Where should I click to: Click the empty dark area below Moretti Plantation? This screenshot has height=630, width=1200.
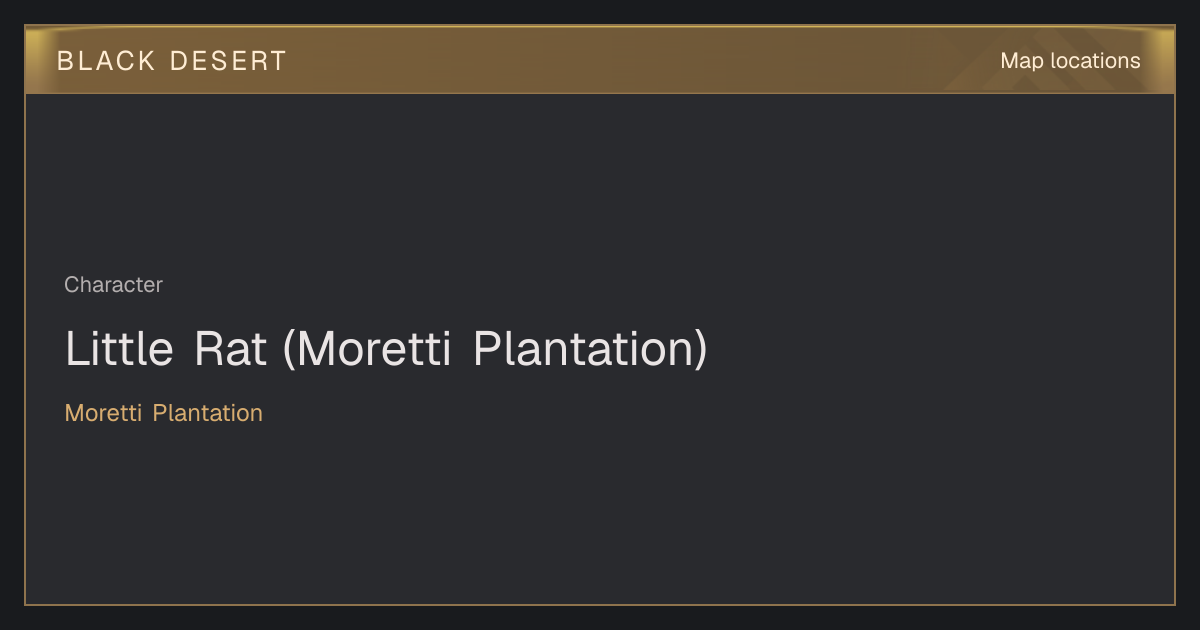(600, 515)
